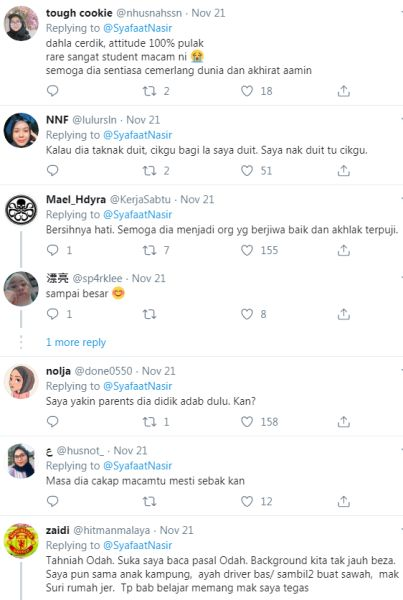Reply to NNF's comment via bubble icon
Image resolution: width=403 pixels, height=600 pixels.
coord(52,170)
